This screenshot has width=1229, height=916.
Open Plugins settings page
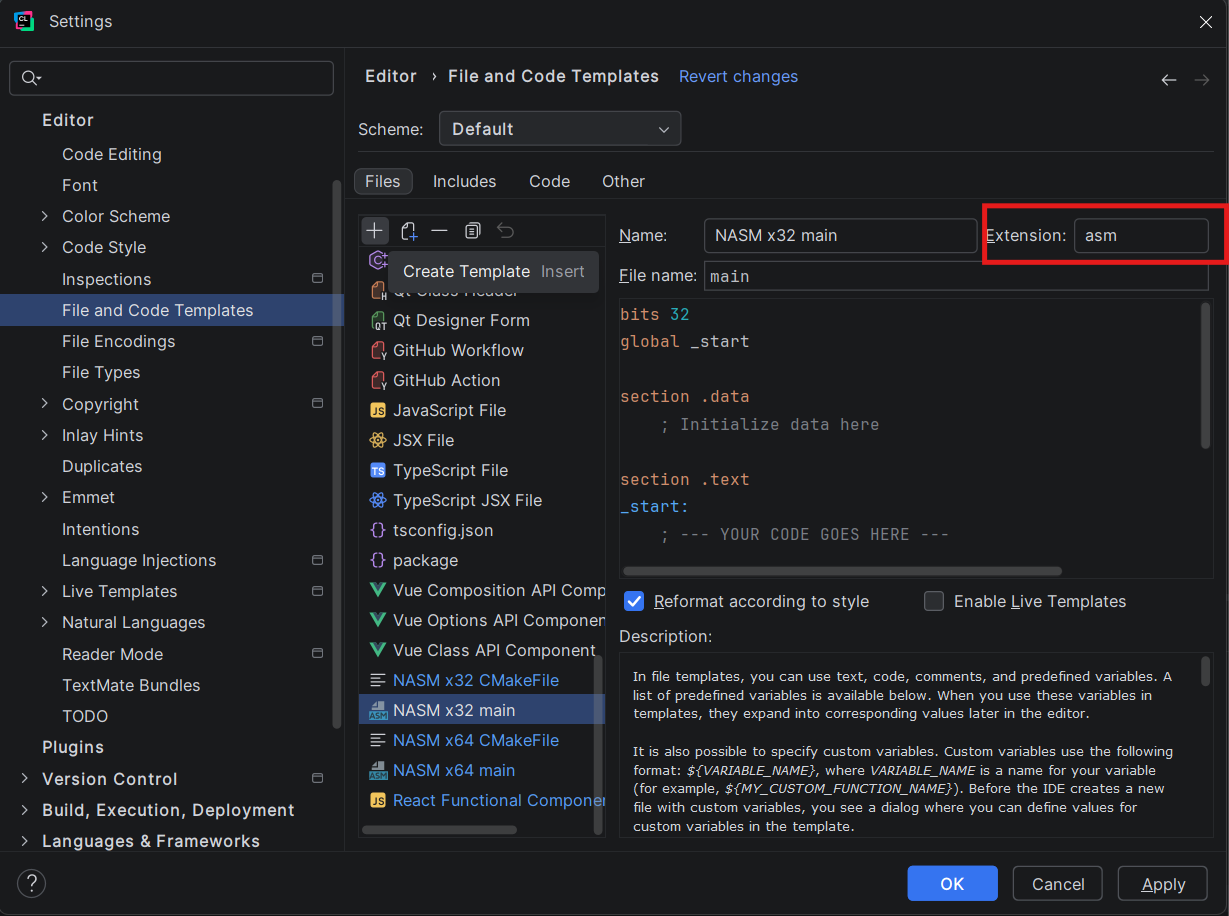(x=73, y=747)
